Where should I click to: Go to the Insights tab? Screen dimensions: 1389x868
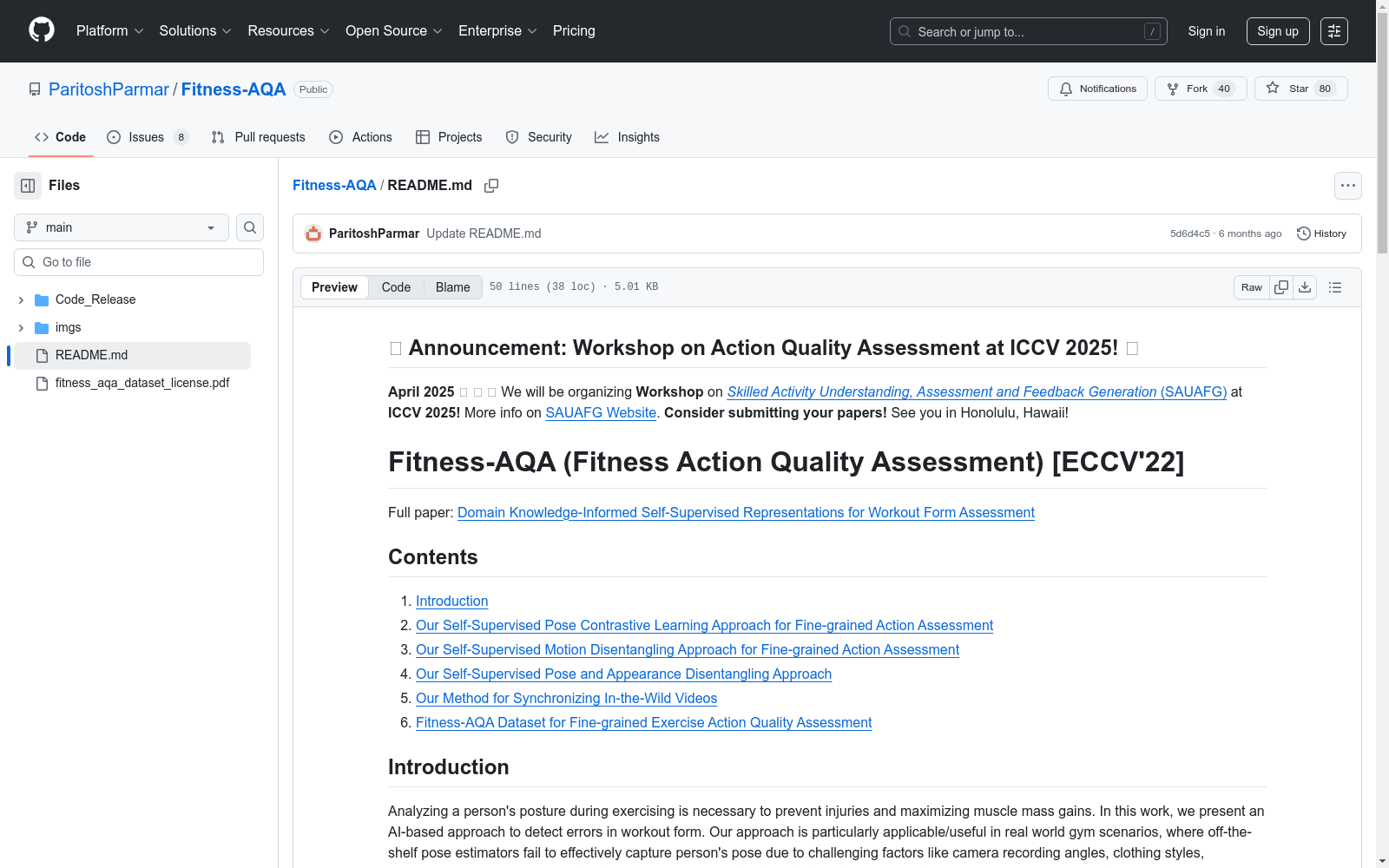(627, 137)
